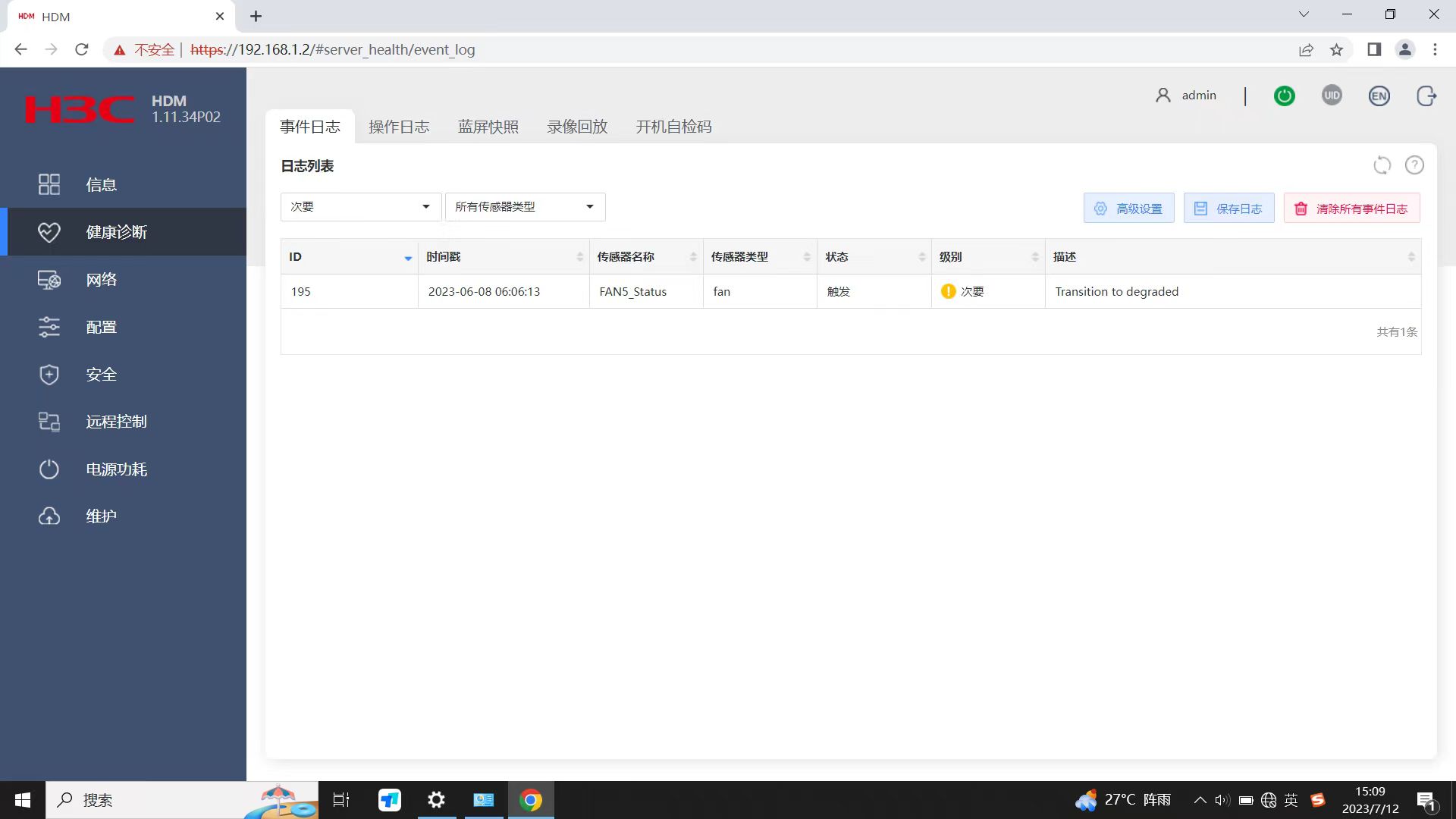Click the green power status icon
Screen dimensions: 1456x819
click(x=1284, y=96)
